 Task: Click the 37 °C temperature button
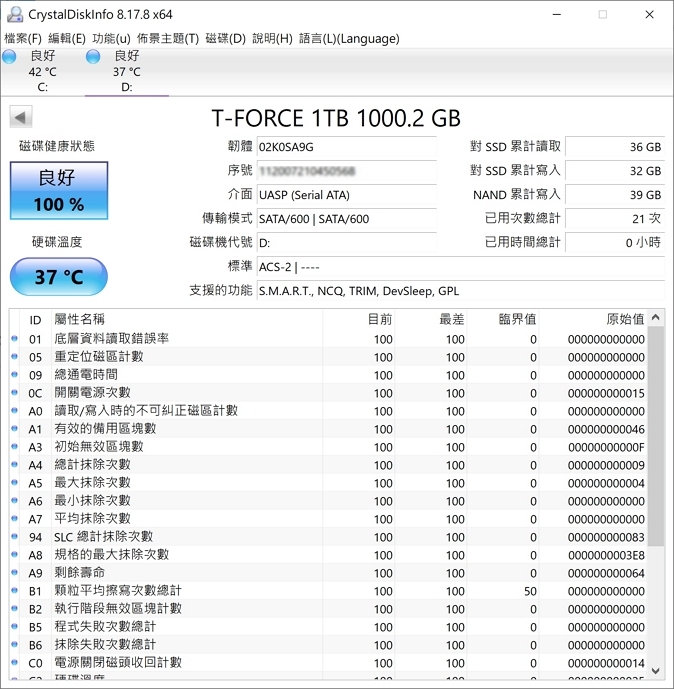(x=59, y=277)
